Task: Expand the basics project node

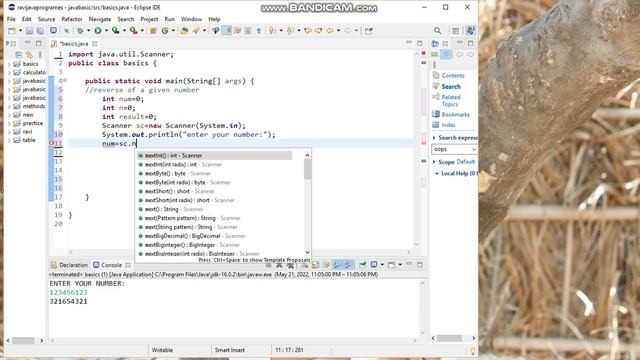Action: (x=9, y=64)
